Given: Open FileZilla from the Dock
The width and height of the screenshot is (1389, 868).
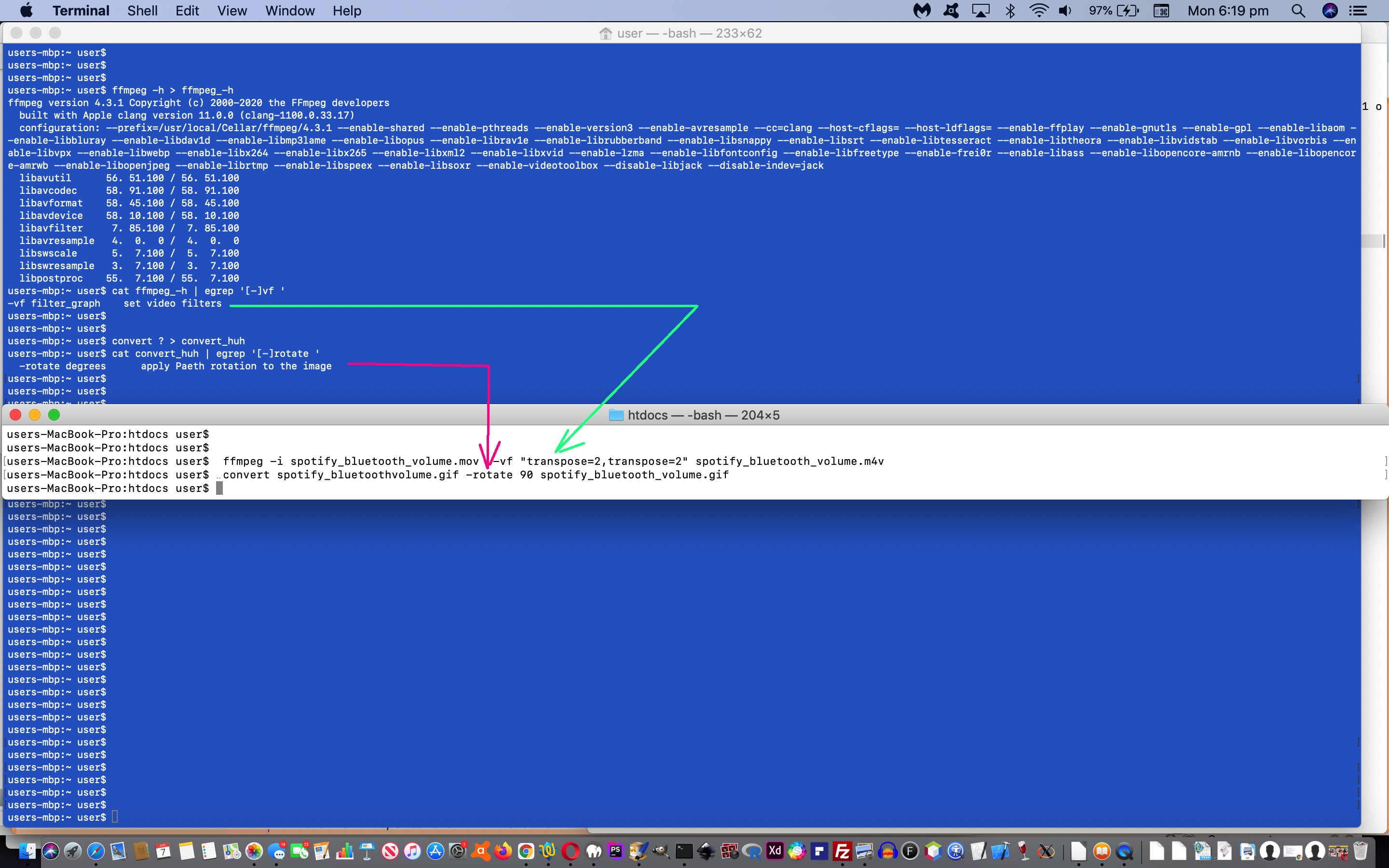Looking at the screenshot, I should coord(842,851).
